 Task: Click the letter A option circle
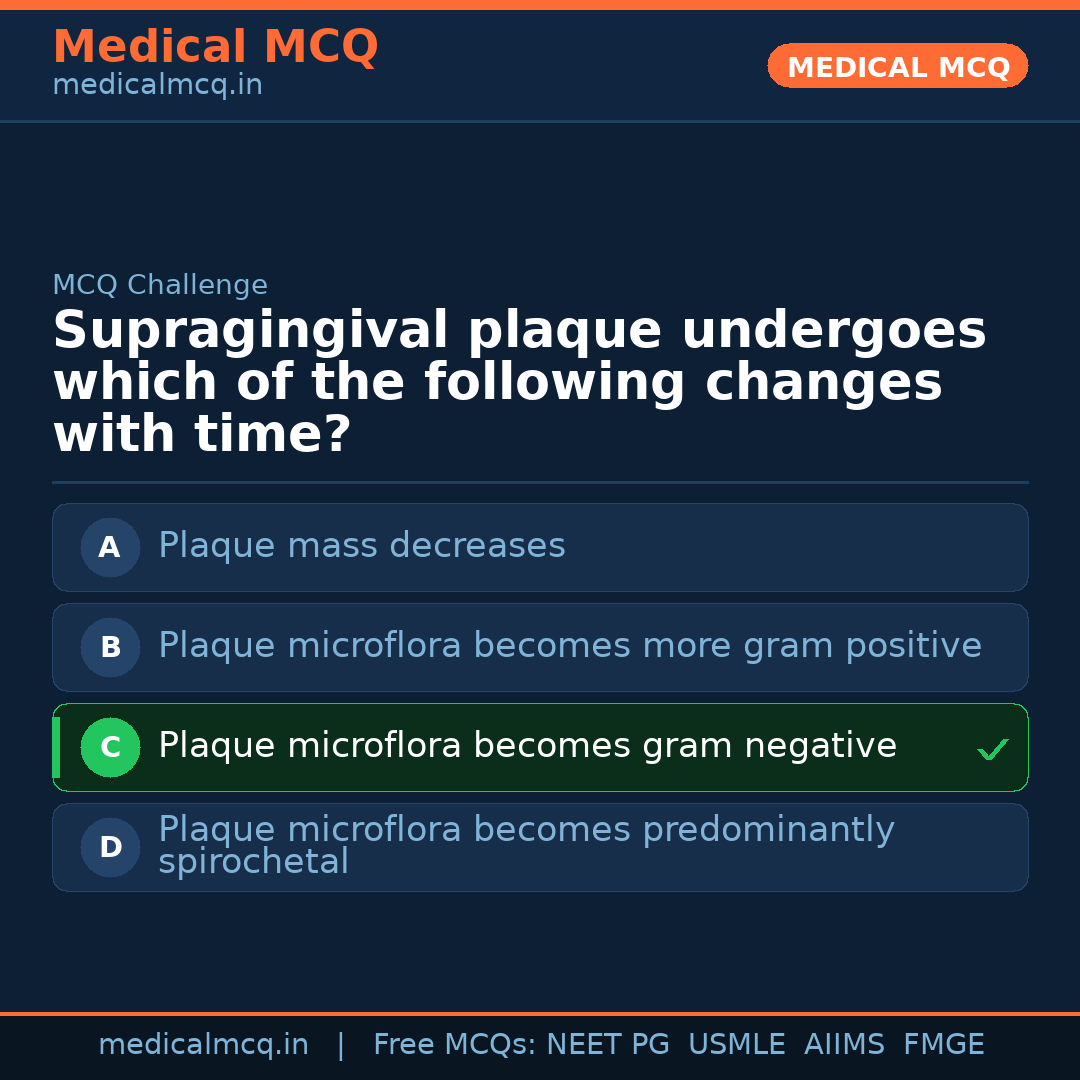(x=110, y=547)
